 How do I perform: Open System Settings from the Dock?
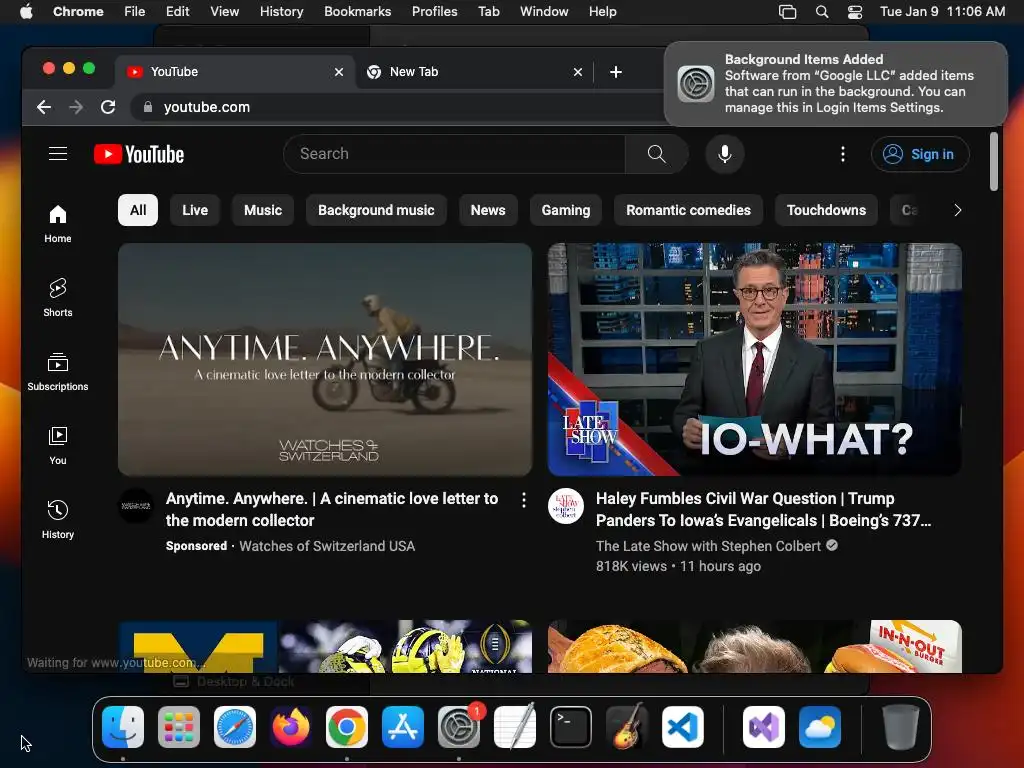458,727
